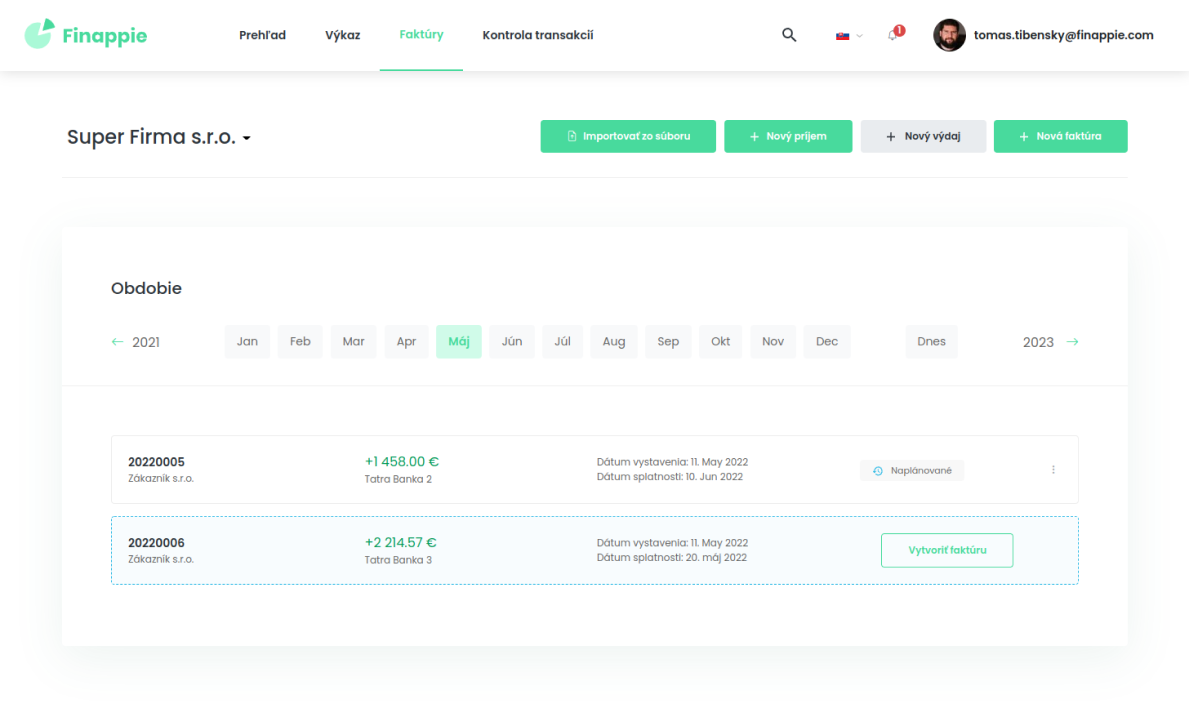Image resolution: width=1189 pixels, height=708 pixels.
Task: Select the Faktúry tab
Action: coord(422,35)
